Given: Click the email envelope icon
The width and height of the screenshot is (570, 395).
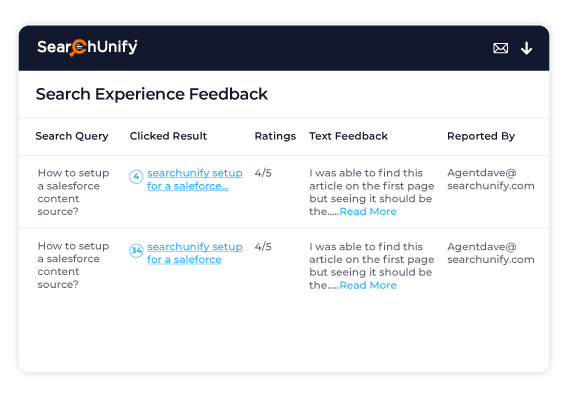Looking at the screenshot, I should [500, 48].
